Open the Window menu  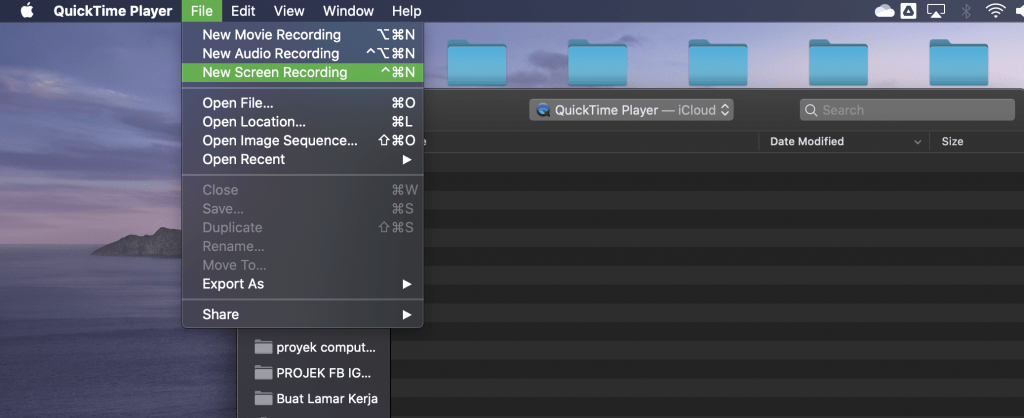click(x=349, y=11)
